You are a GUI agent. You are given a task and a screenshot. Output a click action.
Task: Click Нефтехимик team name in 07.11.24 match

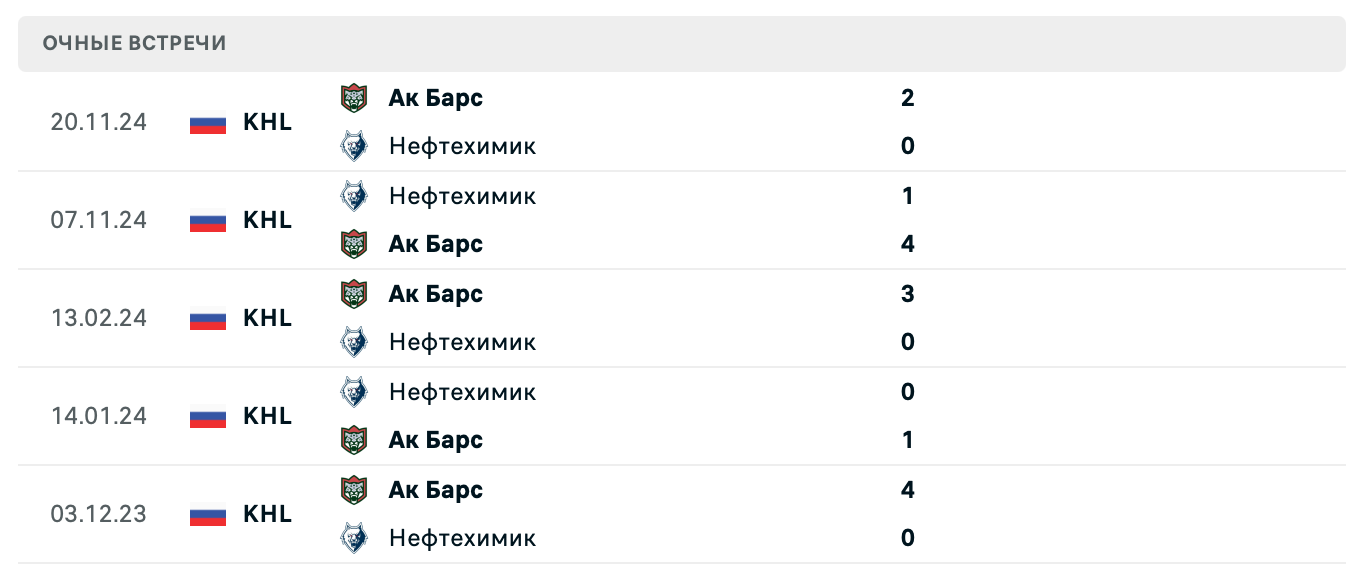click(x=463, y=196)
